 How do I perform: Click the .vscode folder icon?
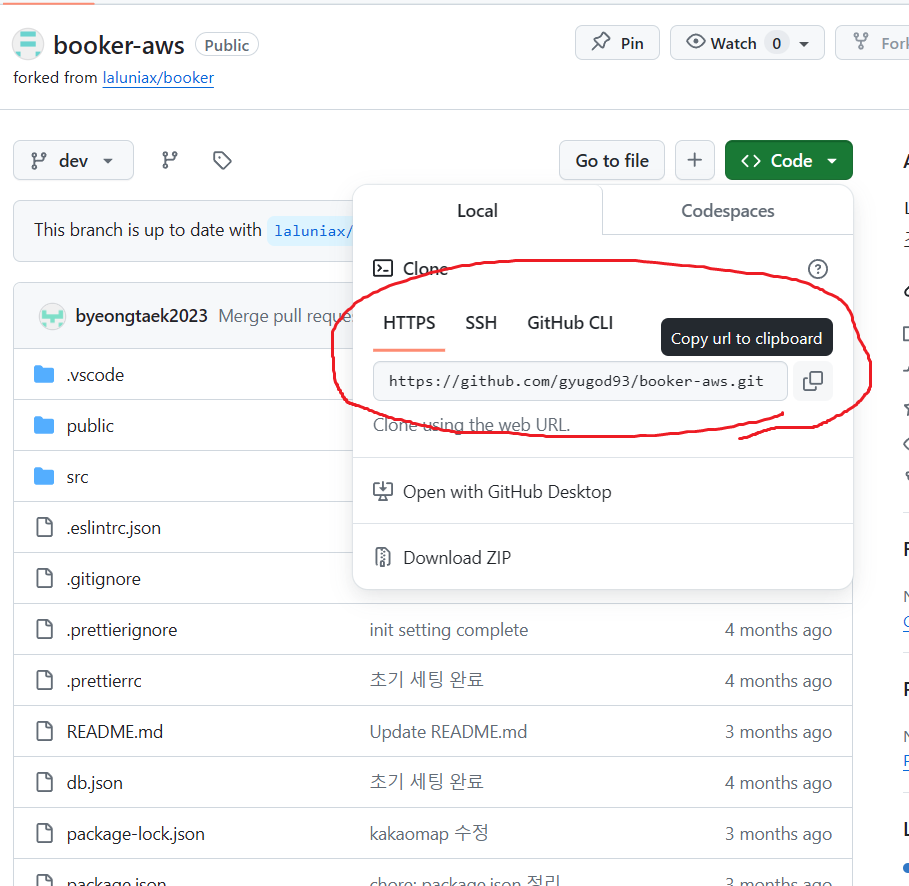point(44,375)
